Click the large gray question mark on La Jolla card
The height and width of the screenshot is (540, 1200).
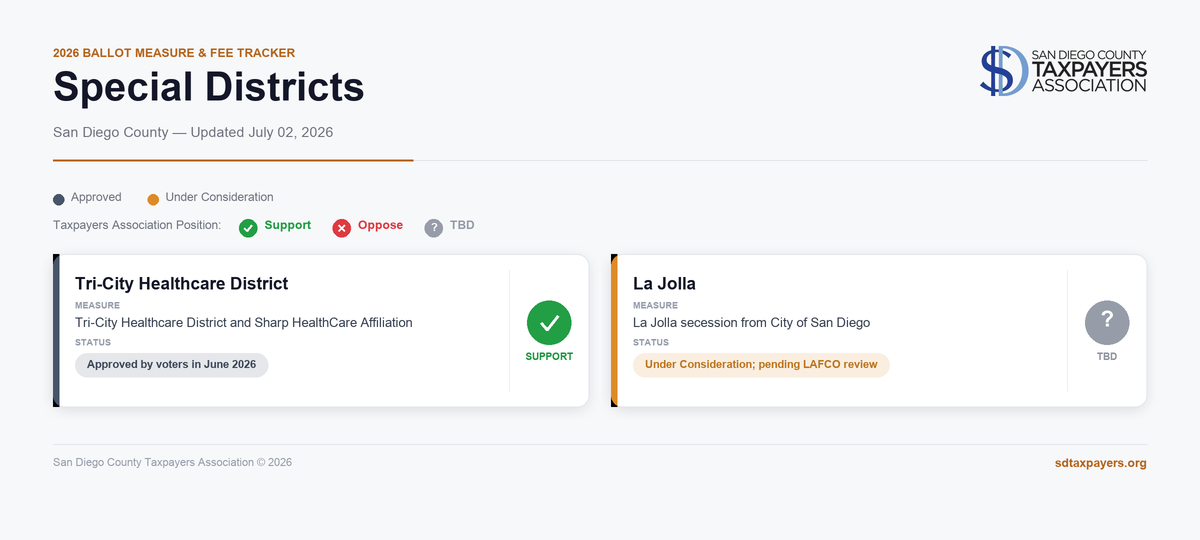pos(1107,322)
